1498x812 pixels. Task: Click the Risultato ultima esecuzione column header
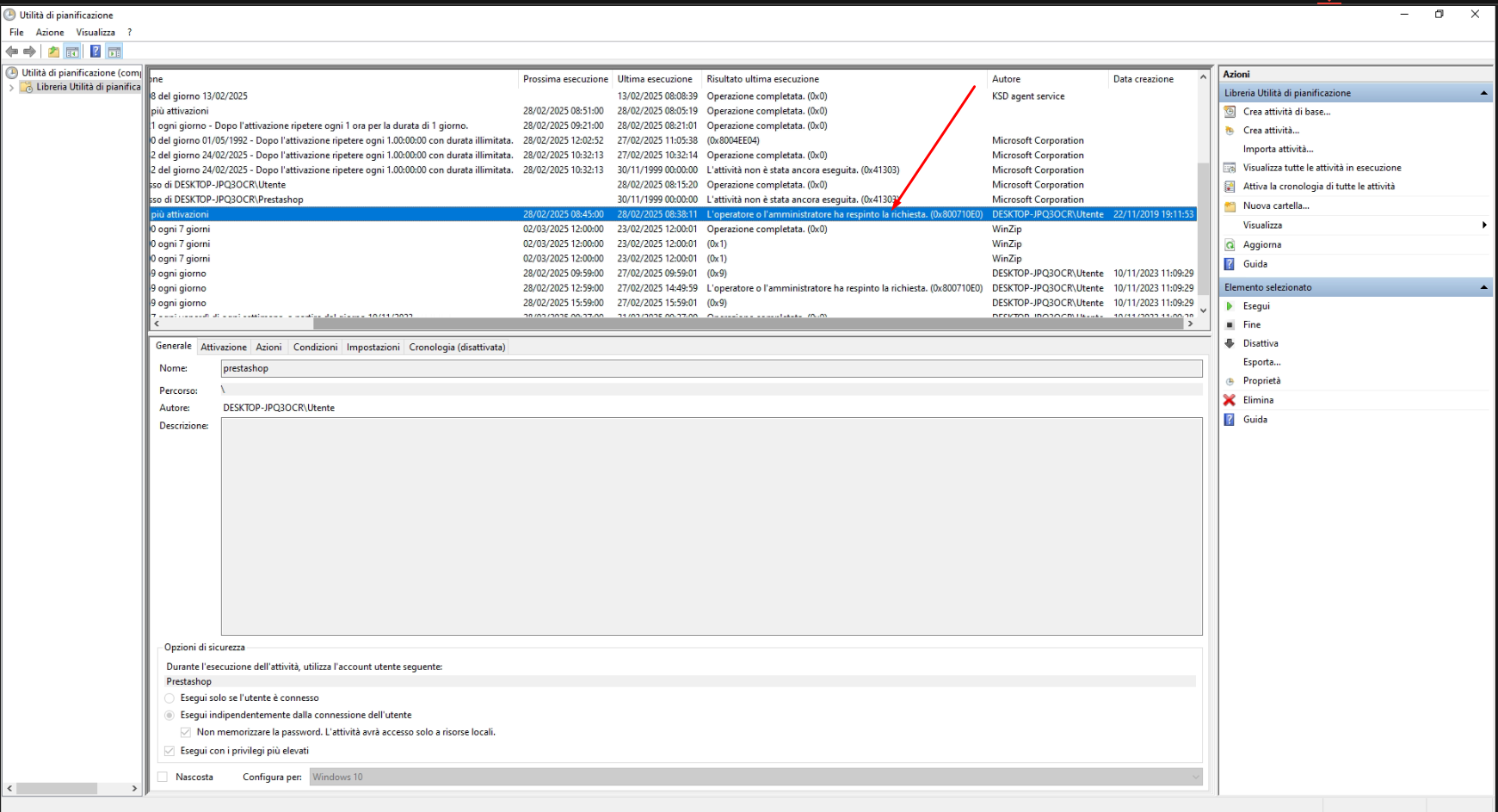[x=762, y=79]
